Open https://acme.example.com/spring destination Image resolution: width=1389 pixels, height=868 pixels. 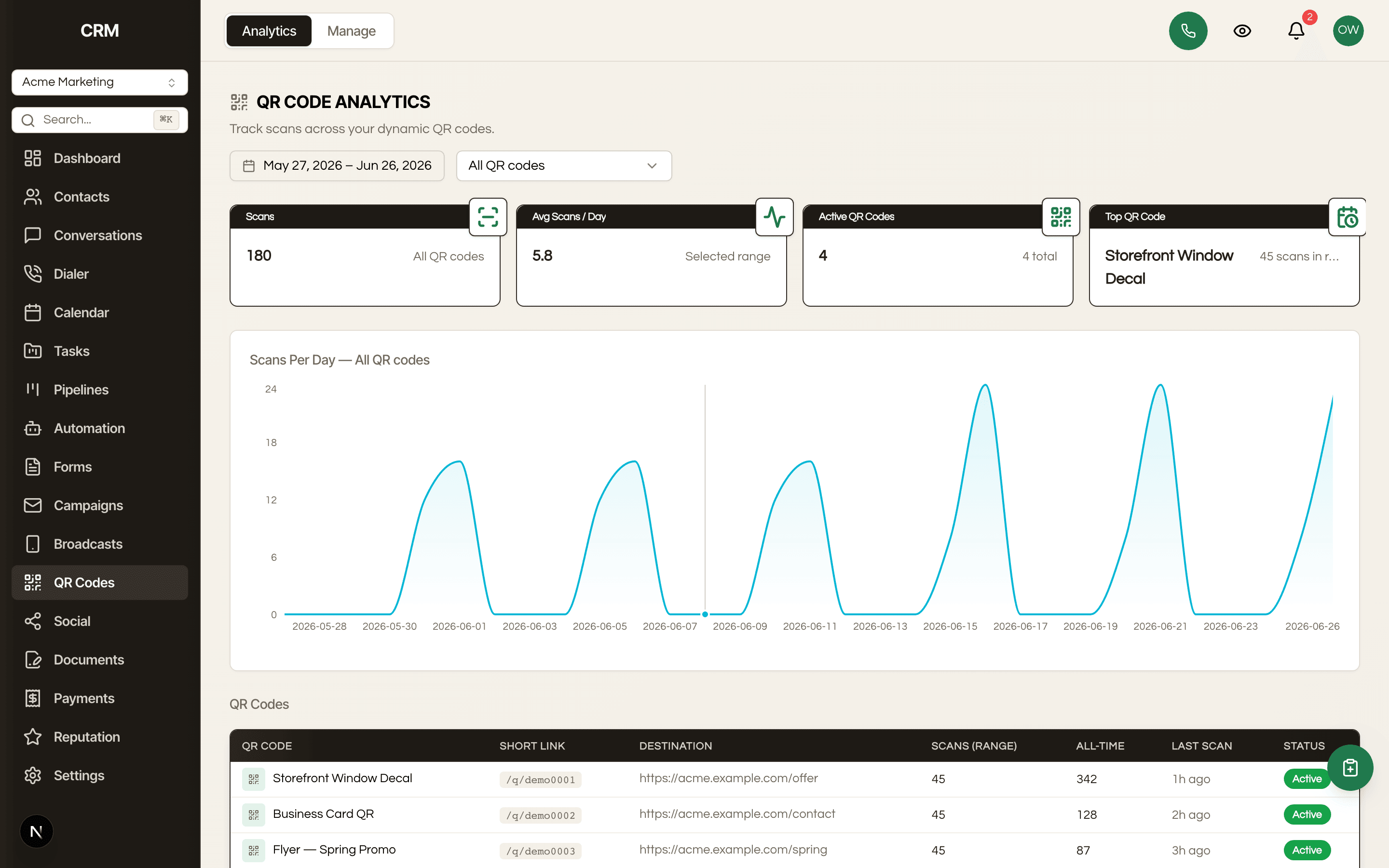point(733,850)
